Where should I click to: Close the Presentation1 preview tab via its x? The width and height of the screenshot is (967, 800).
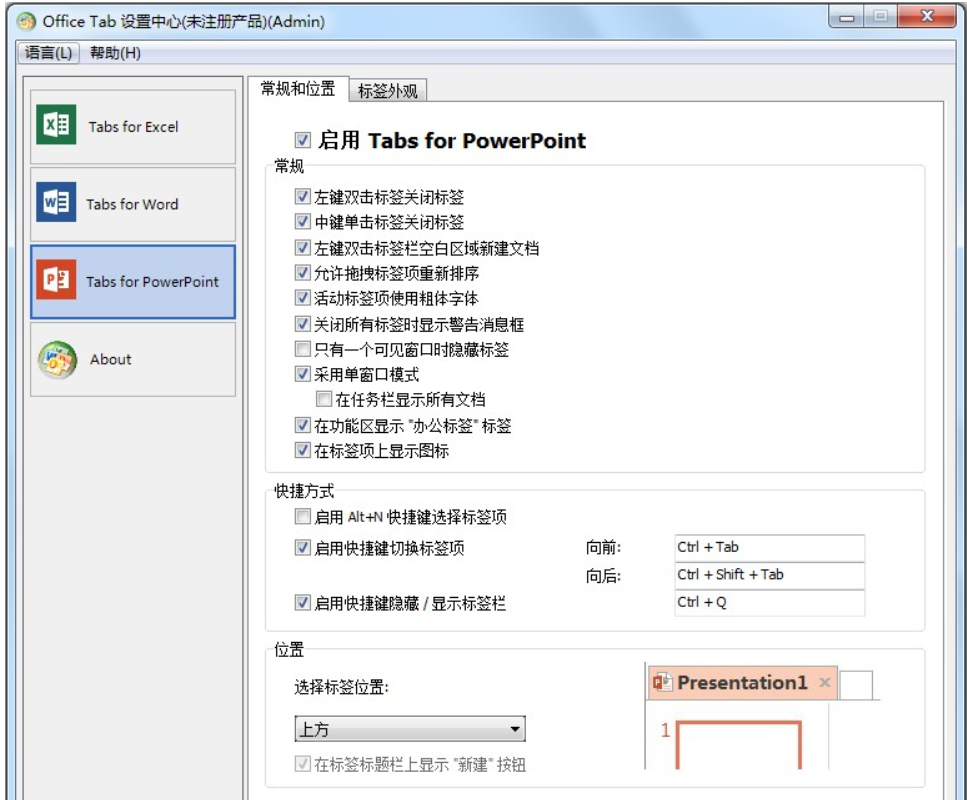825,682
